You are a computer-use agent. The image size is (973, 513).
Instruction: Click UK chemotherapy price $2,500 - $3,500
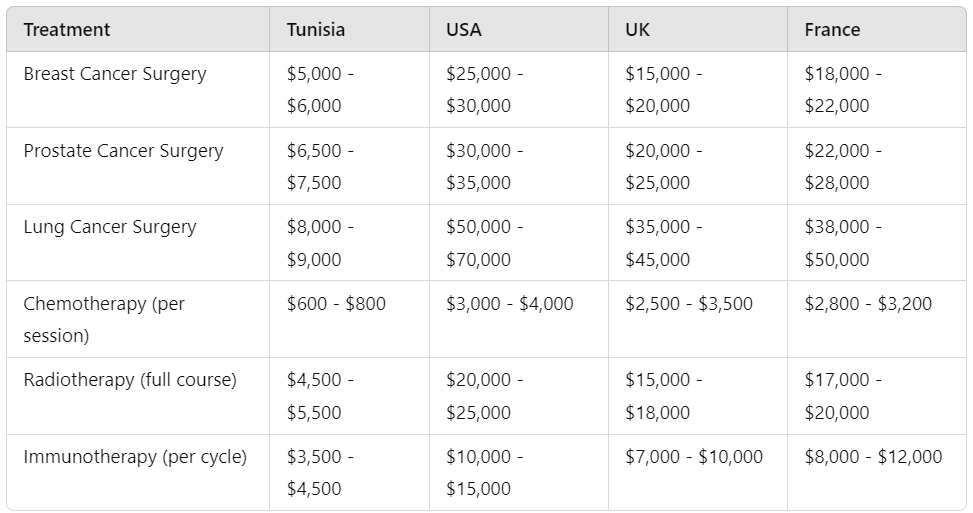[x=689, y=303]
